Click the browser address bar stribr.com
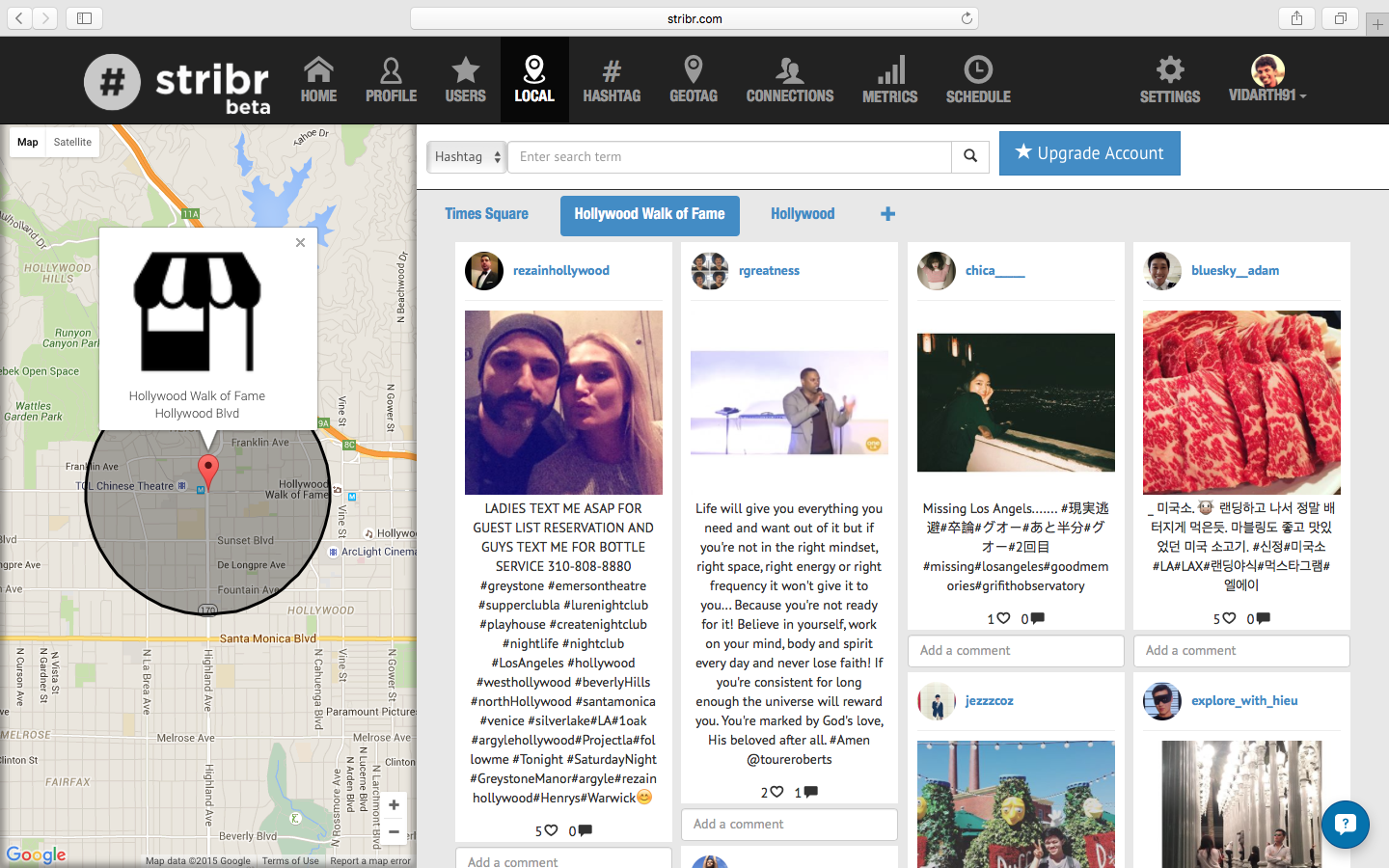Image resolution: width=1389 pixels, height=868 pixels. (x=694, y=18)
